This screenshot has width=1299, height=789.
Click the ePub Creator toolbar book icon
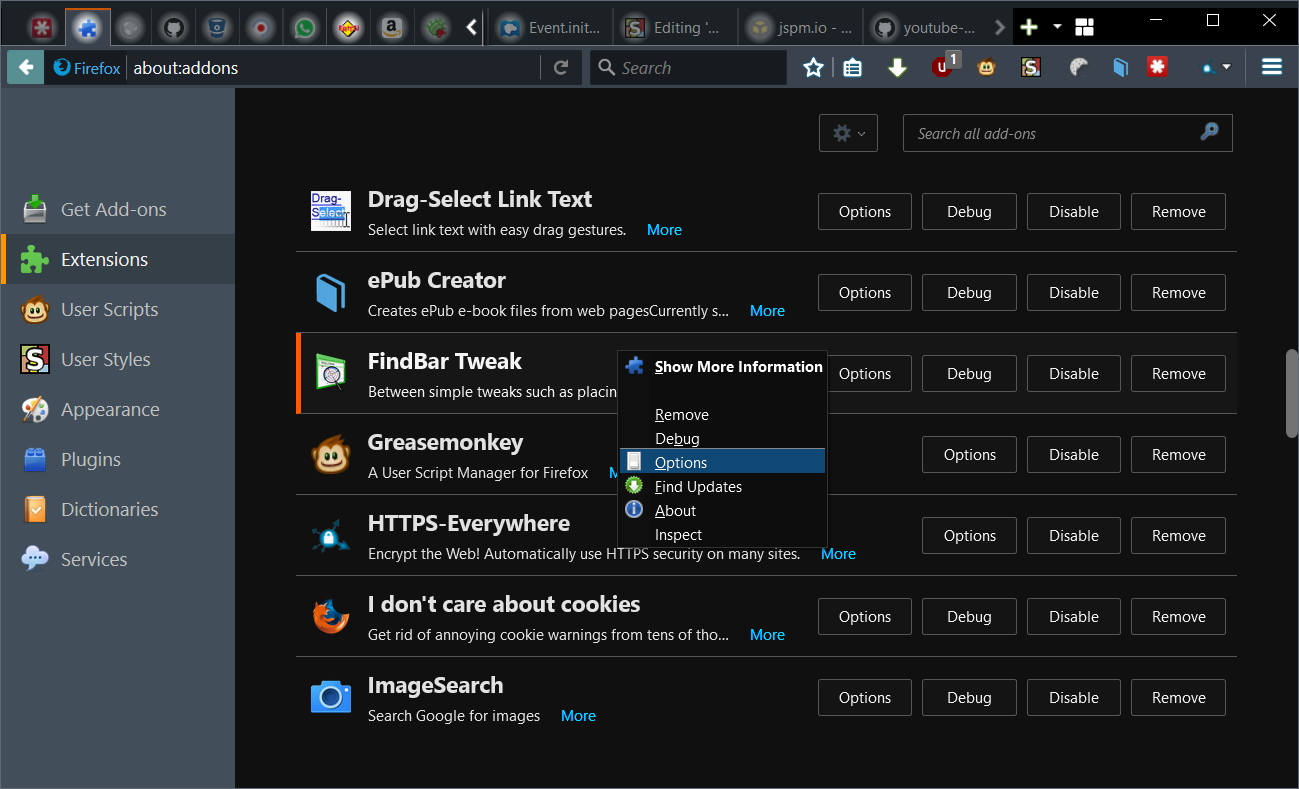pos(1120,67)
